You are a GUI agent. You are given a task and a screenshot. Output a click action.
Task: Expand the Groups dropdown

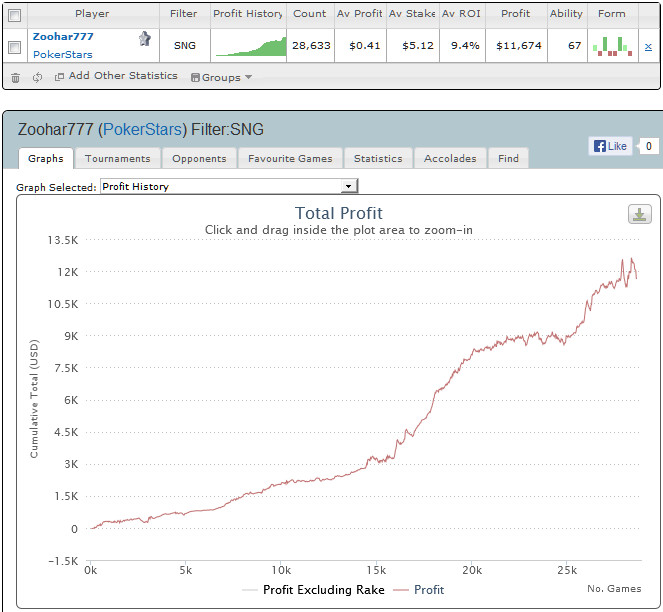pyautogui.click(x=221, y=77)
